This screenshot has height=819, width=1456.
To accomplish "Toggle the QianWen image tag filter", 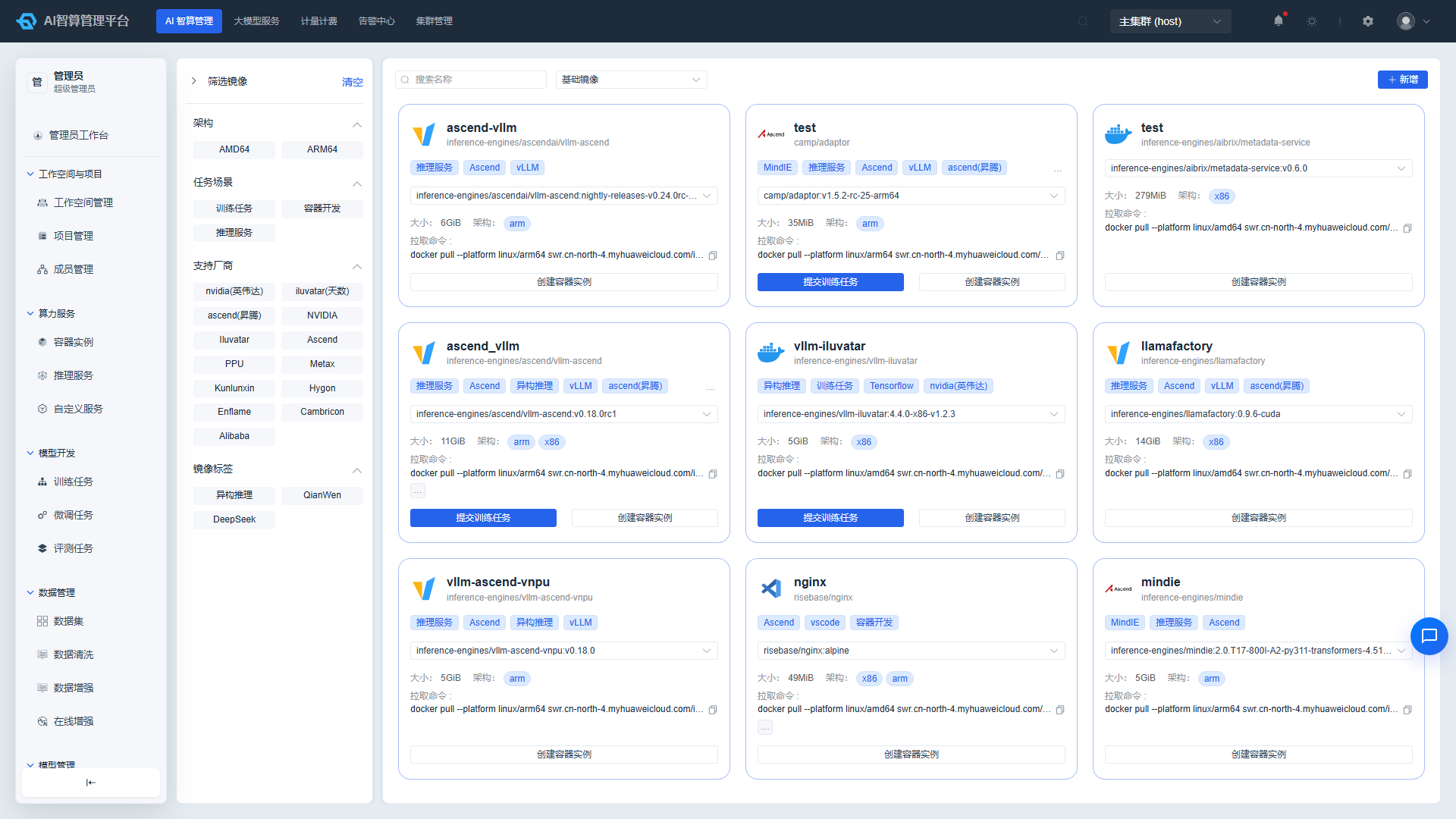I will click(x=322, y=495).
